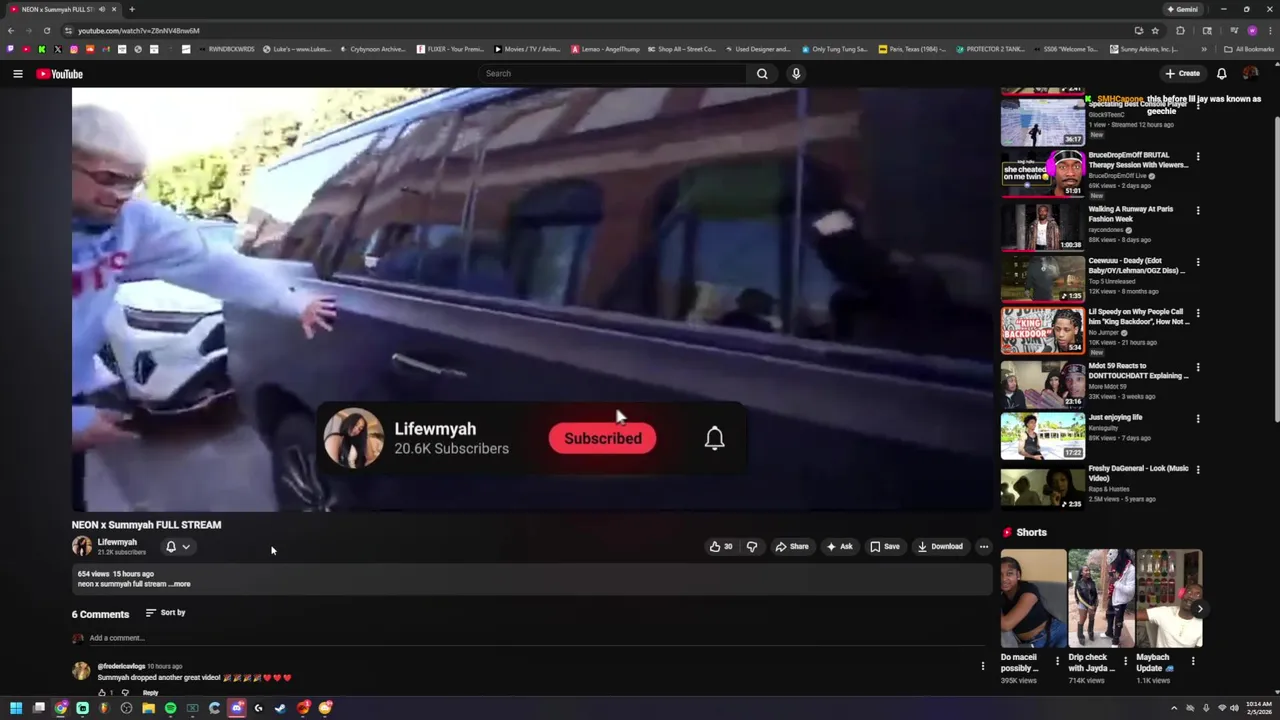This screenshot has height=720, width=1280.
Task: Open menu for Ceewuuu Deady video
Action: [1197, 262]
